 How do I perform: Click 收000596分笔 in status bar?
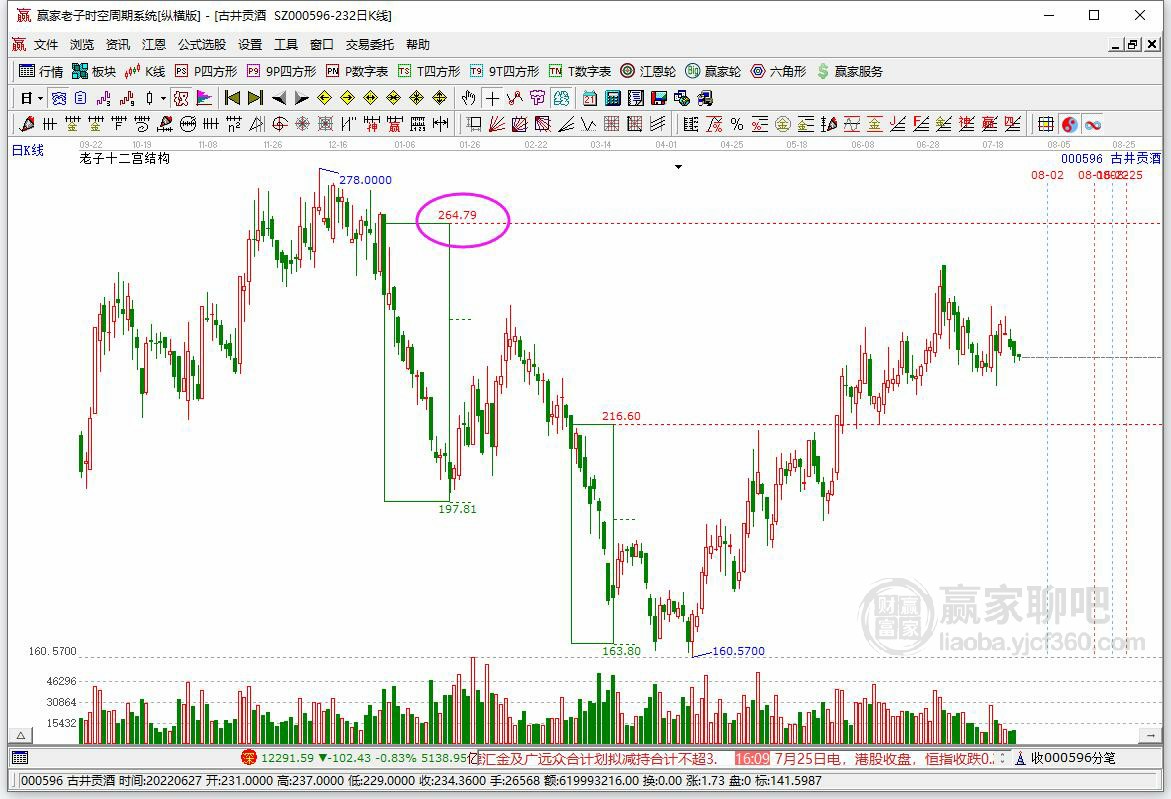[1073, 758]
